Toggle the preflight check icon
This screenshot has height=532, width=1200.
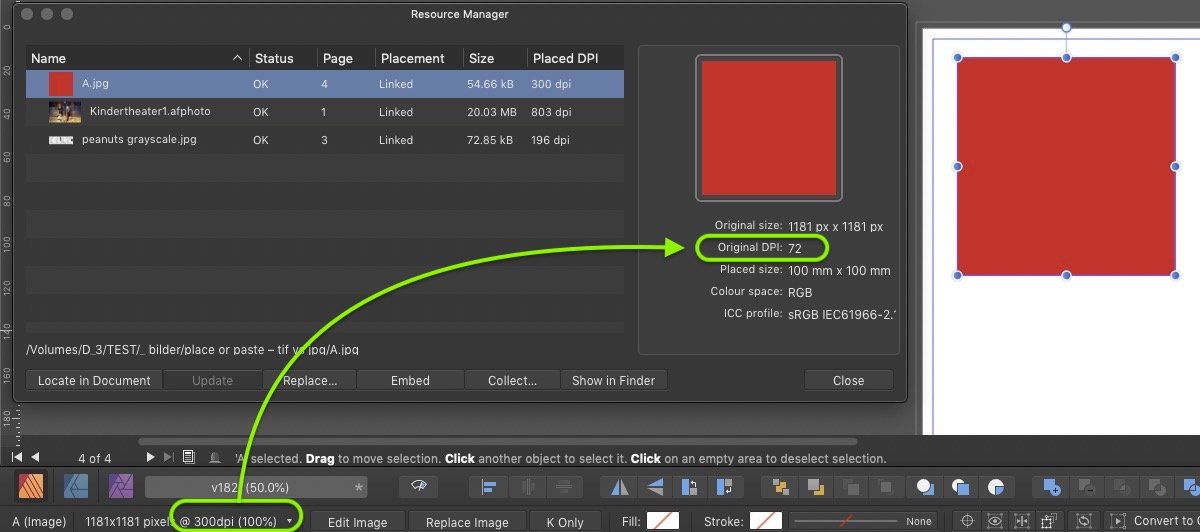point(418,486)
